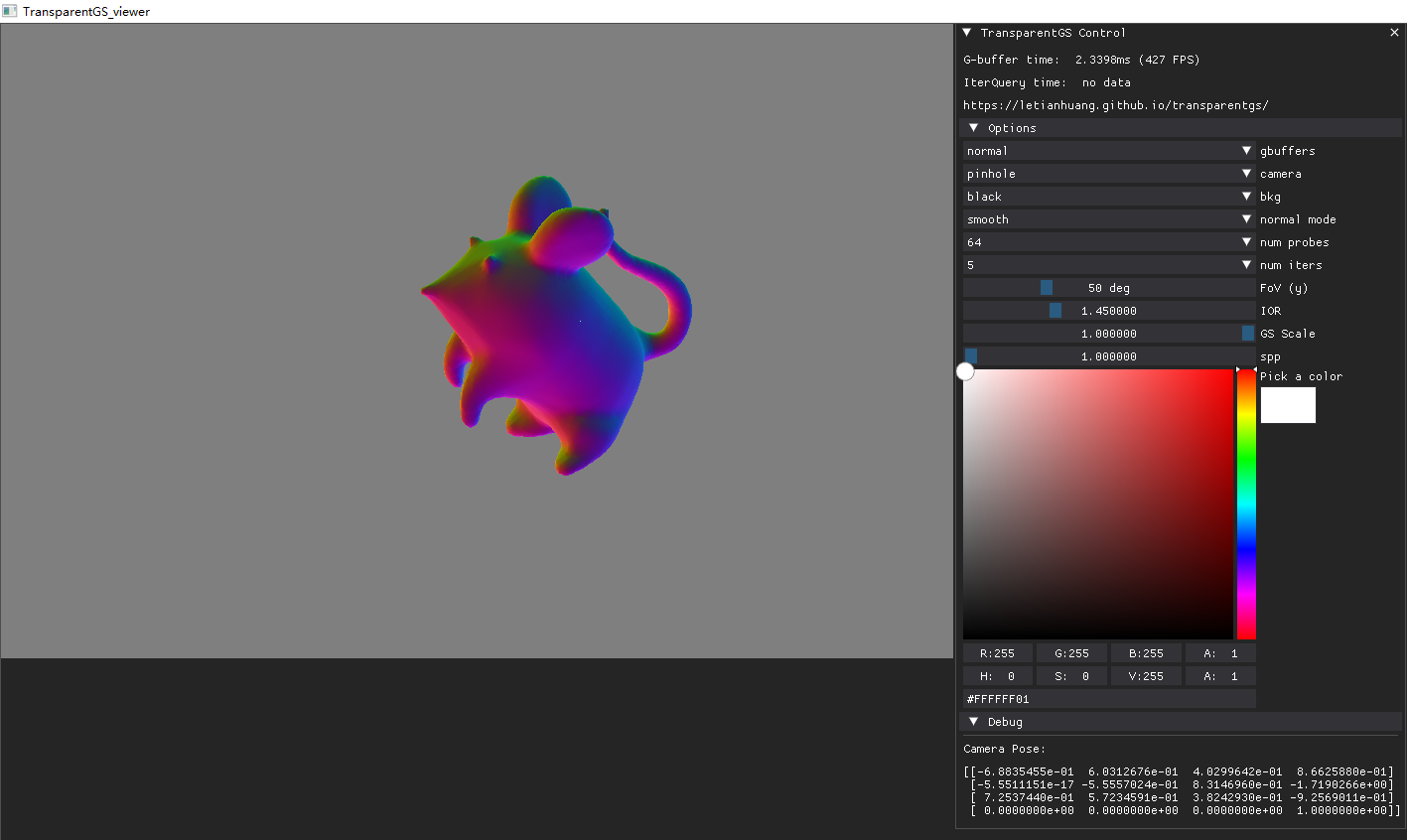The image size is (1407, 840).
Task: Click the S: 0 saturation field
Action: tap(1071, 676)
